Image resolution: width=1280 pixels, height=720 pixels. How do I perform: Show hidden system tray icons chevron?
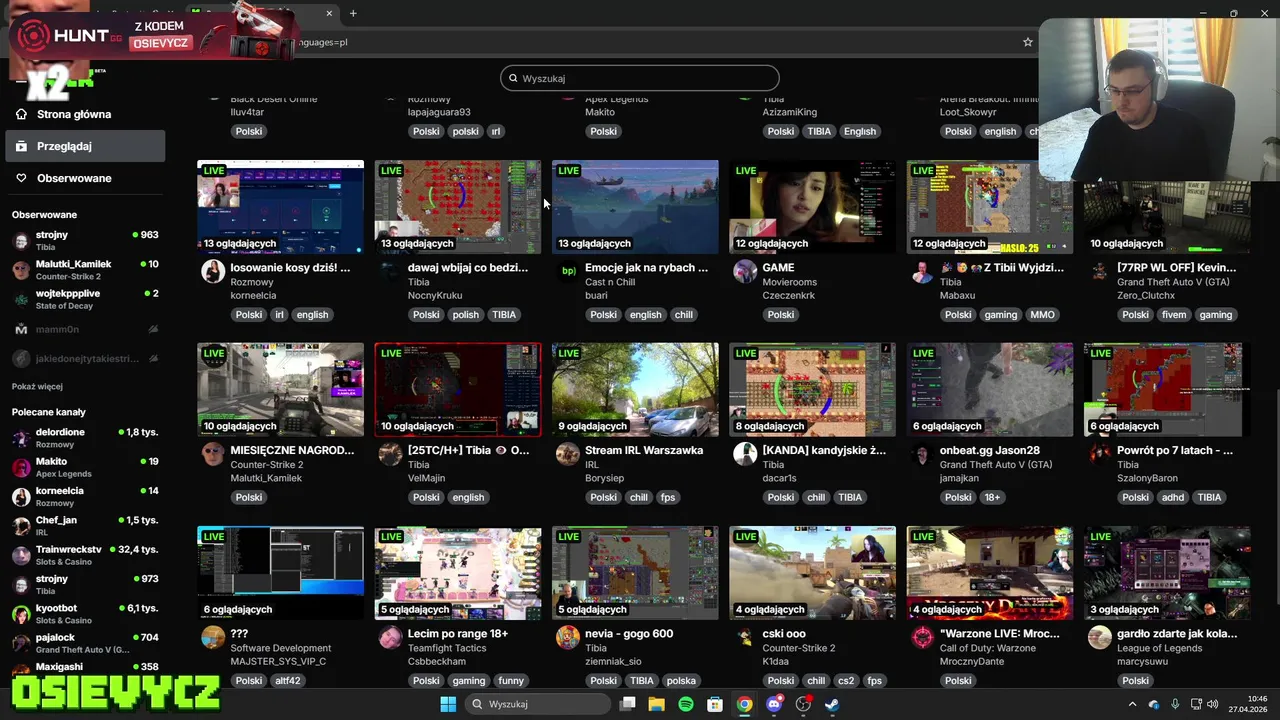coord(1133,704)
